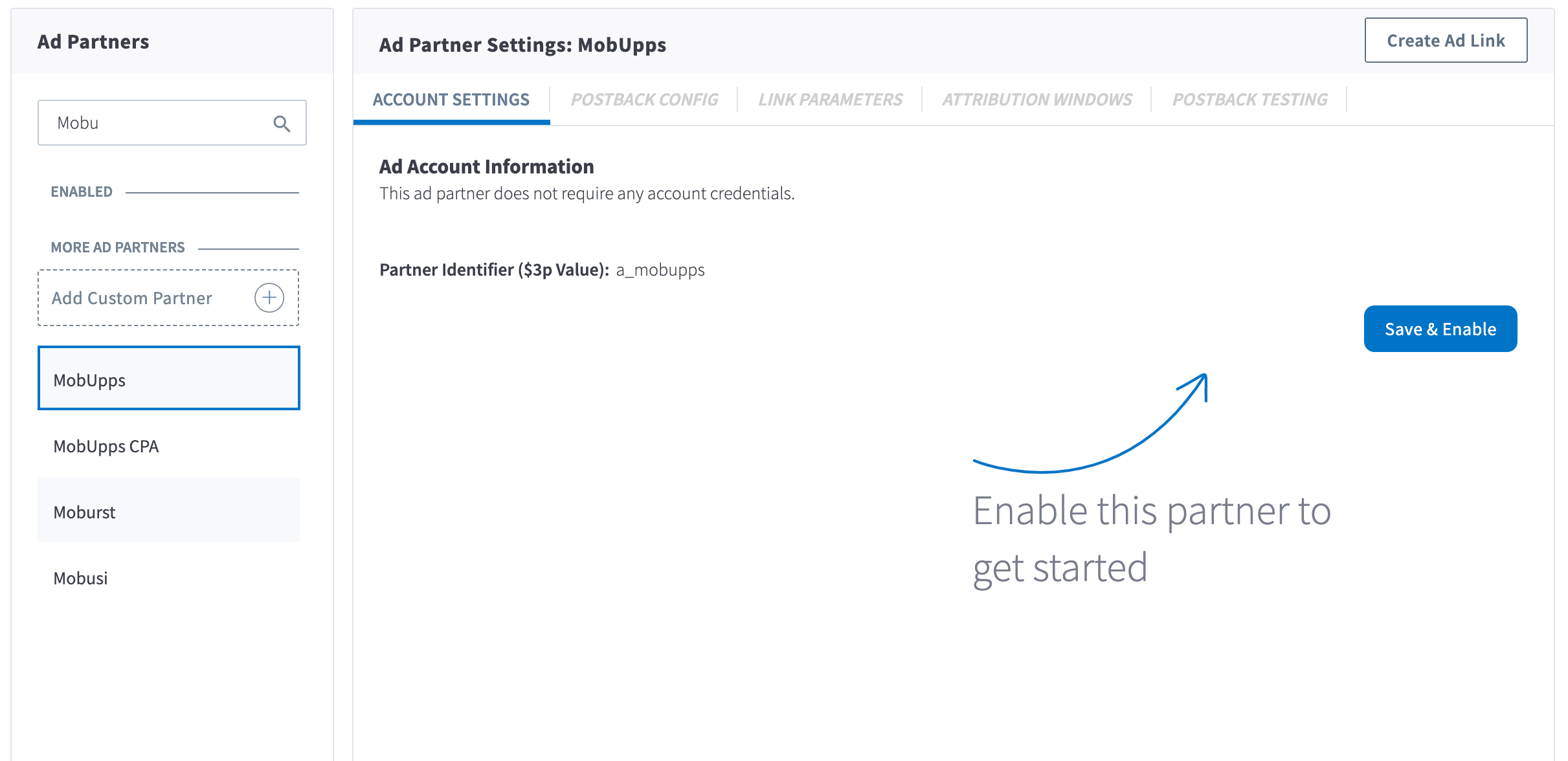Click the Ad Partners panel title

click(93, 41)
